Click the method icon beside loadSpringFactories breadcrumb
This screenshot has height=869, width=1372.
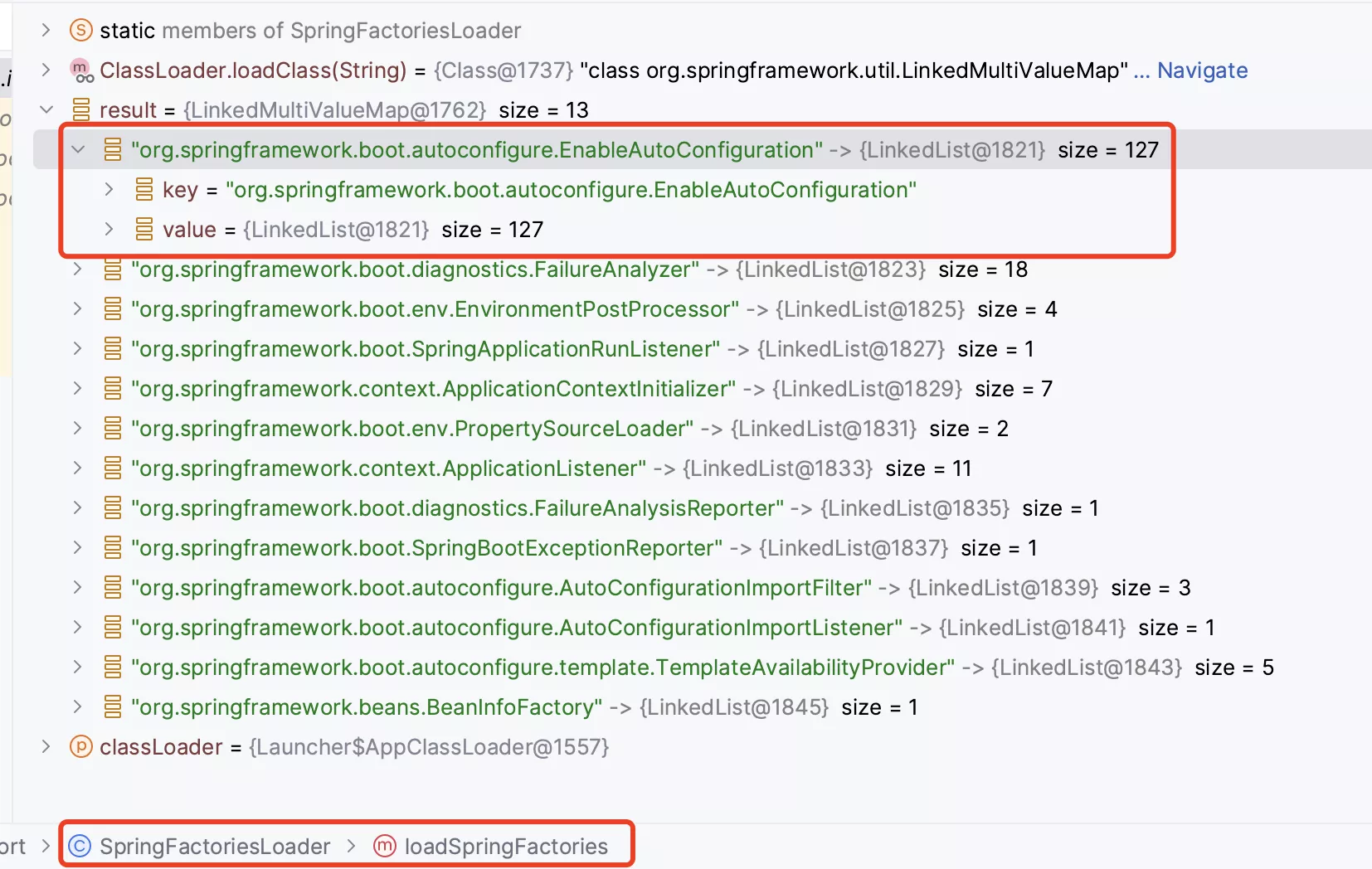(x=384, y=847)
